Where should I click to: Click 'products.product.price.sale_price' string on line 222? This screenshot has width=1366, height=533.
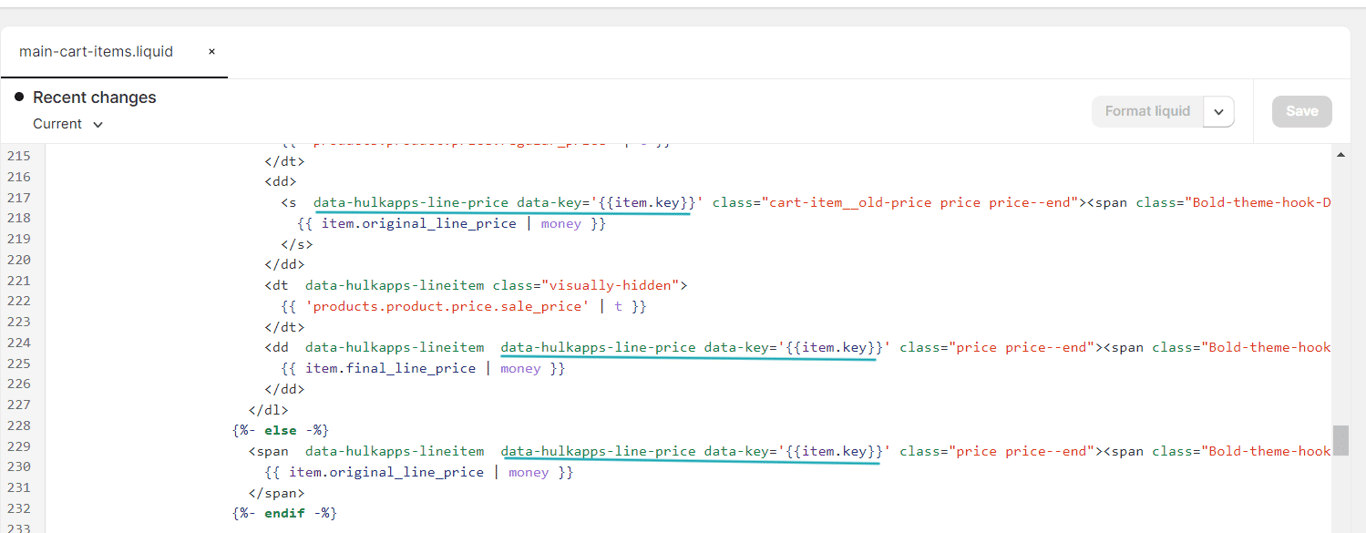tap(448, 306)
